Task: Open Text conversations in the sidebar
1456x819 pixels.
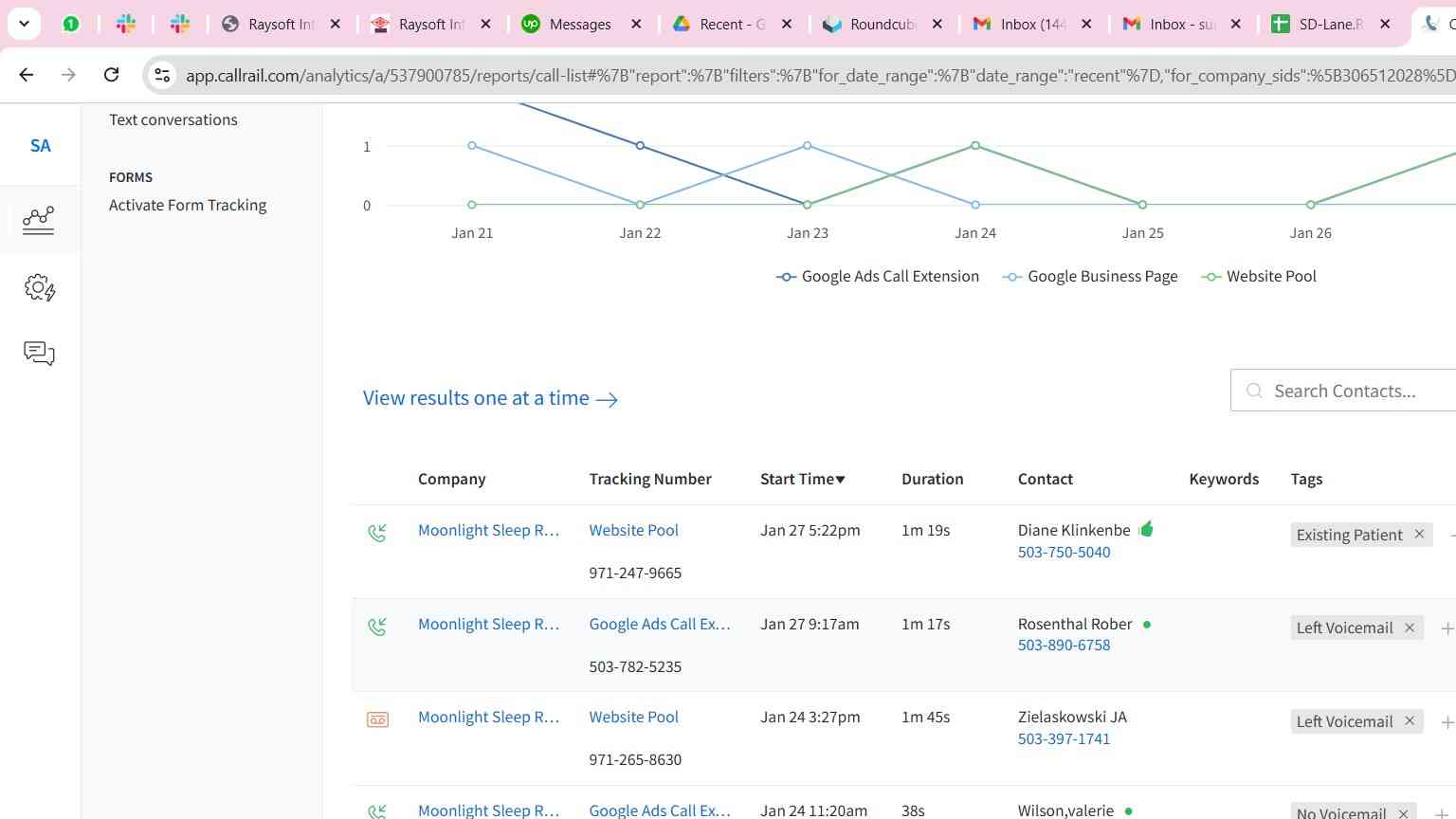Action: (173, 119)
